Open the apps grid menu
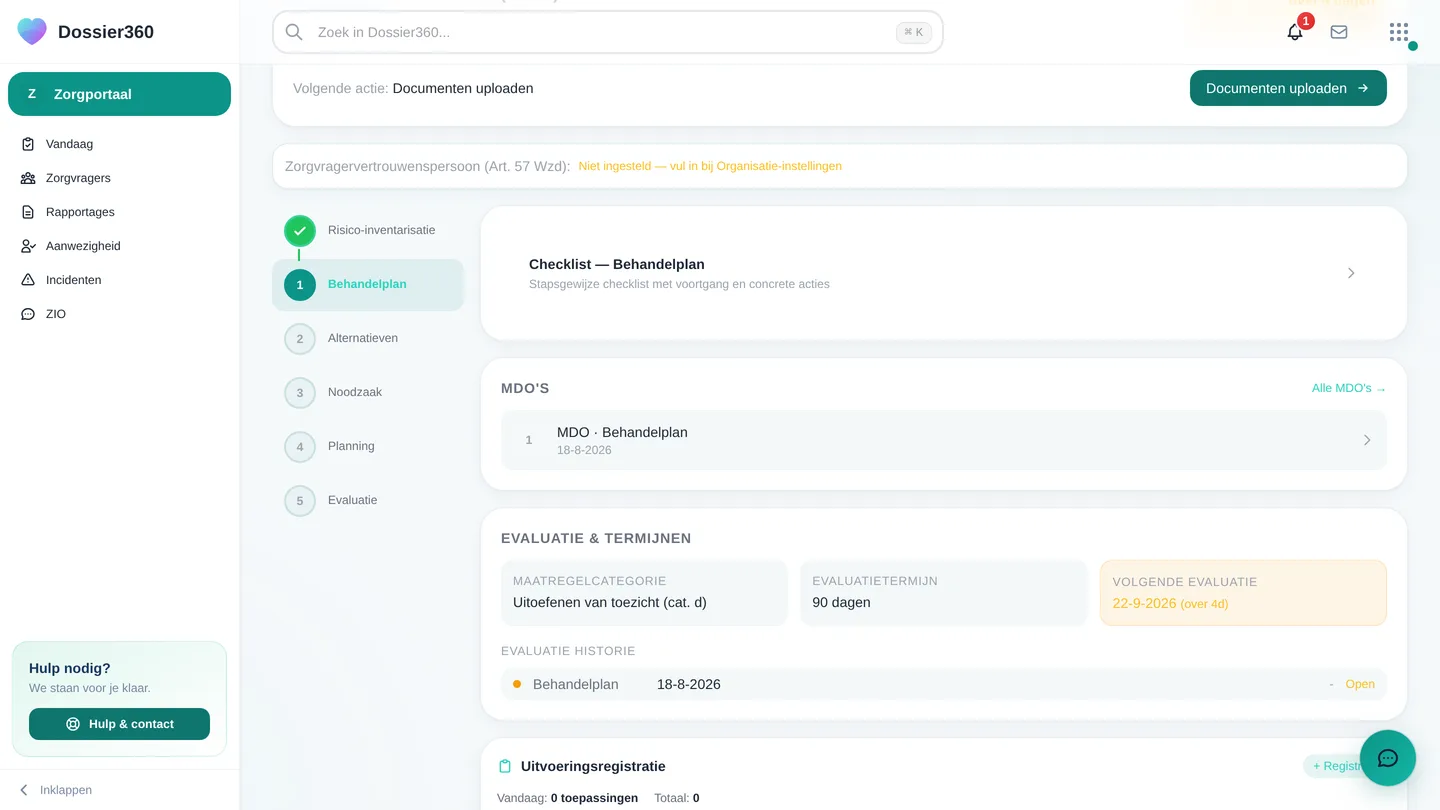Screen dimensions: 1440x810 tap(1399, 32)
